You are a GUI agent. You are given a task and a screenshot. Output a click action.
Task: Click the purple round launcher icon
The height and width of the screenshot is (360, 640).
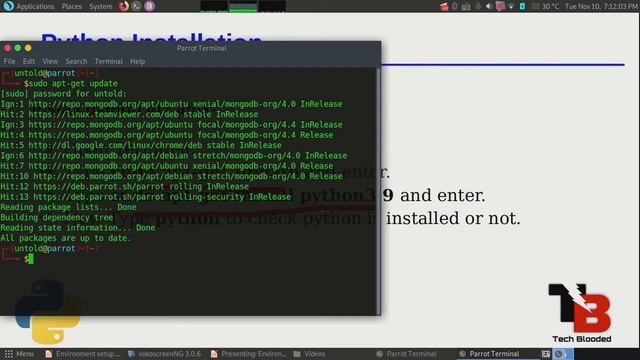[x=149, y=6]
